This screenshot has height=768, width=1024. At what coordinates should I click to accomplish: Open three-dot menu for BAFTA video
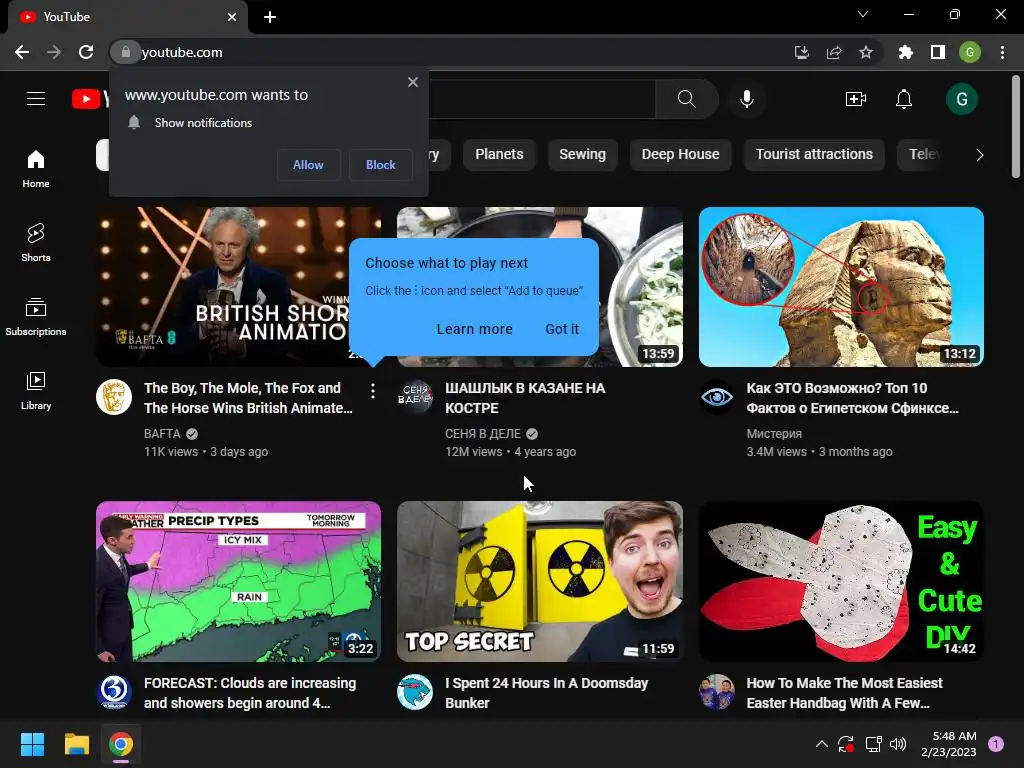coord(372,391)
